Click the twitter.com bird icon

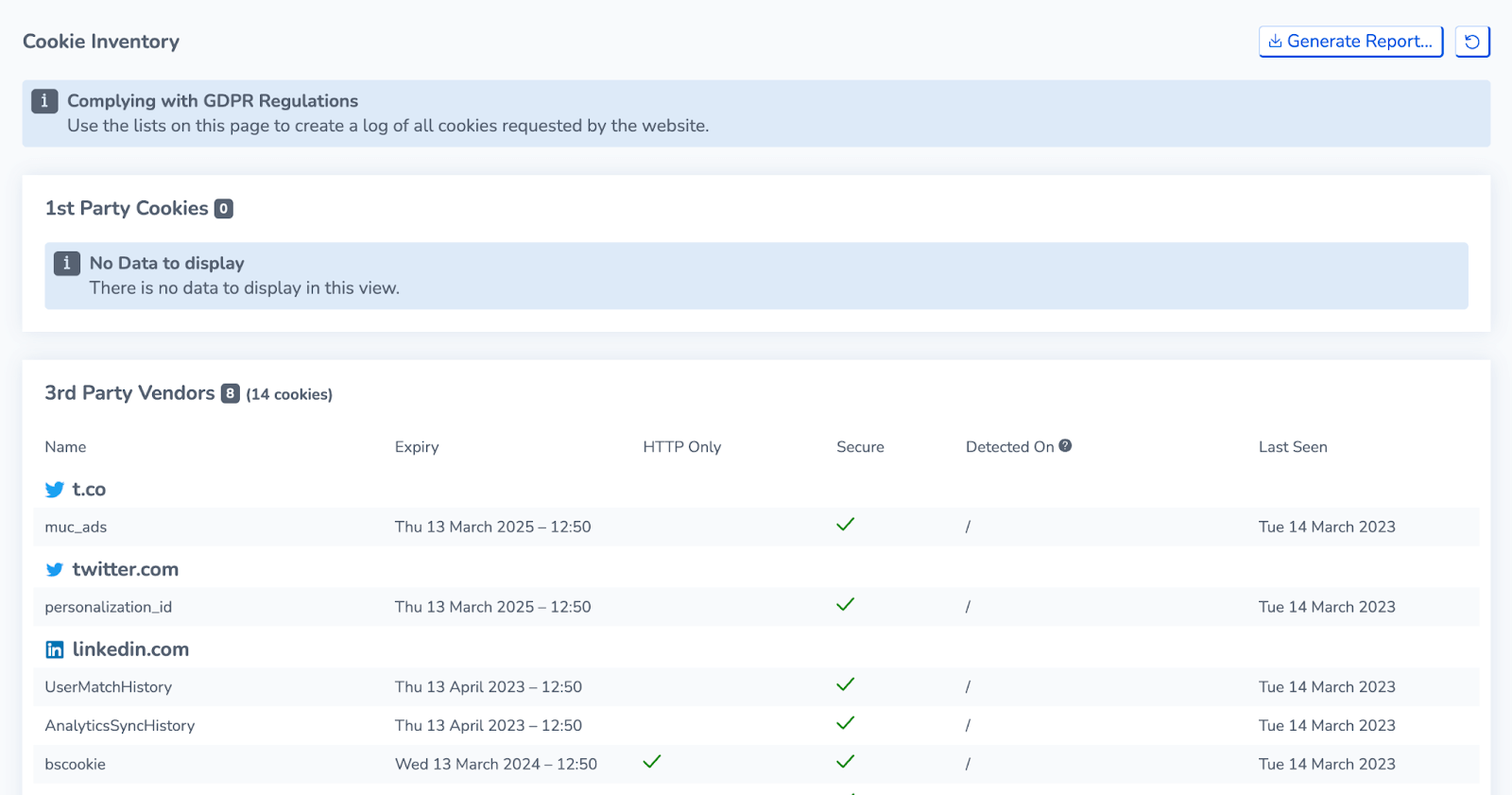[x=55, y=570]
